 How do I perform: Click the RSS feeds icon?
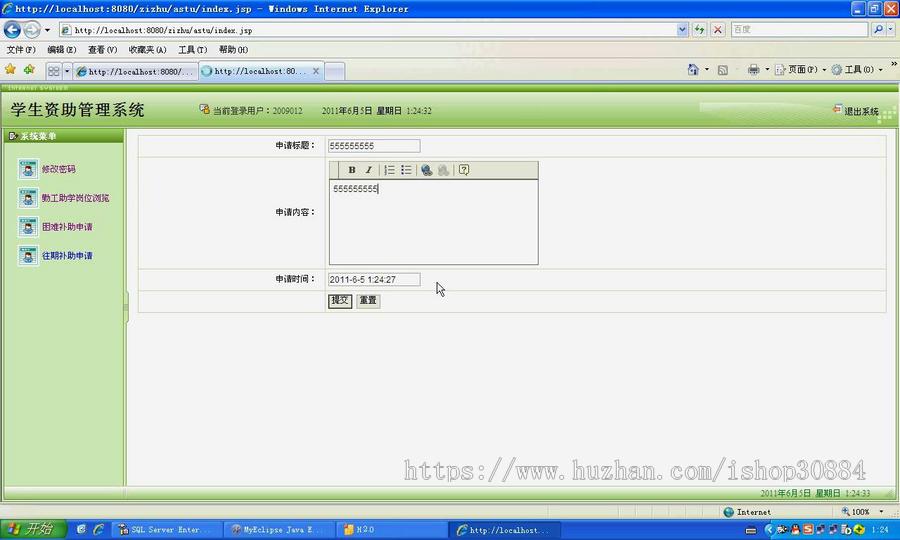pyautogui.click(x=723, y=70)
